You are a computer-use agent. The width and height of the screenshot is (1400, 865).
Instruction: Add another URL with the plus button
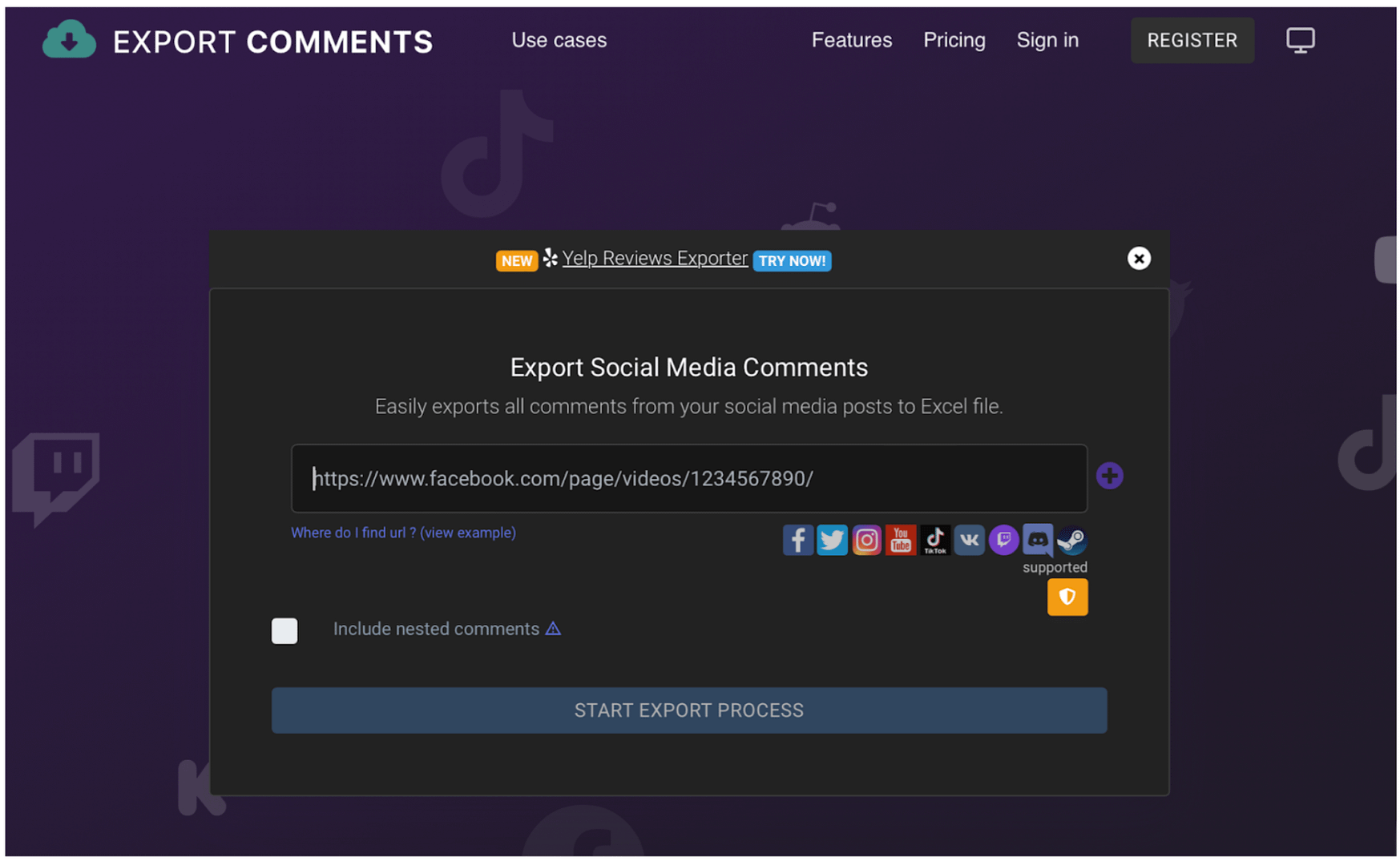1110,475
